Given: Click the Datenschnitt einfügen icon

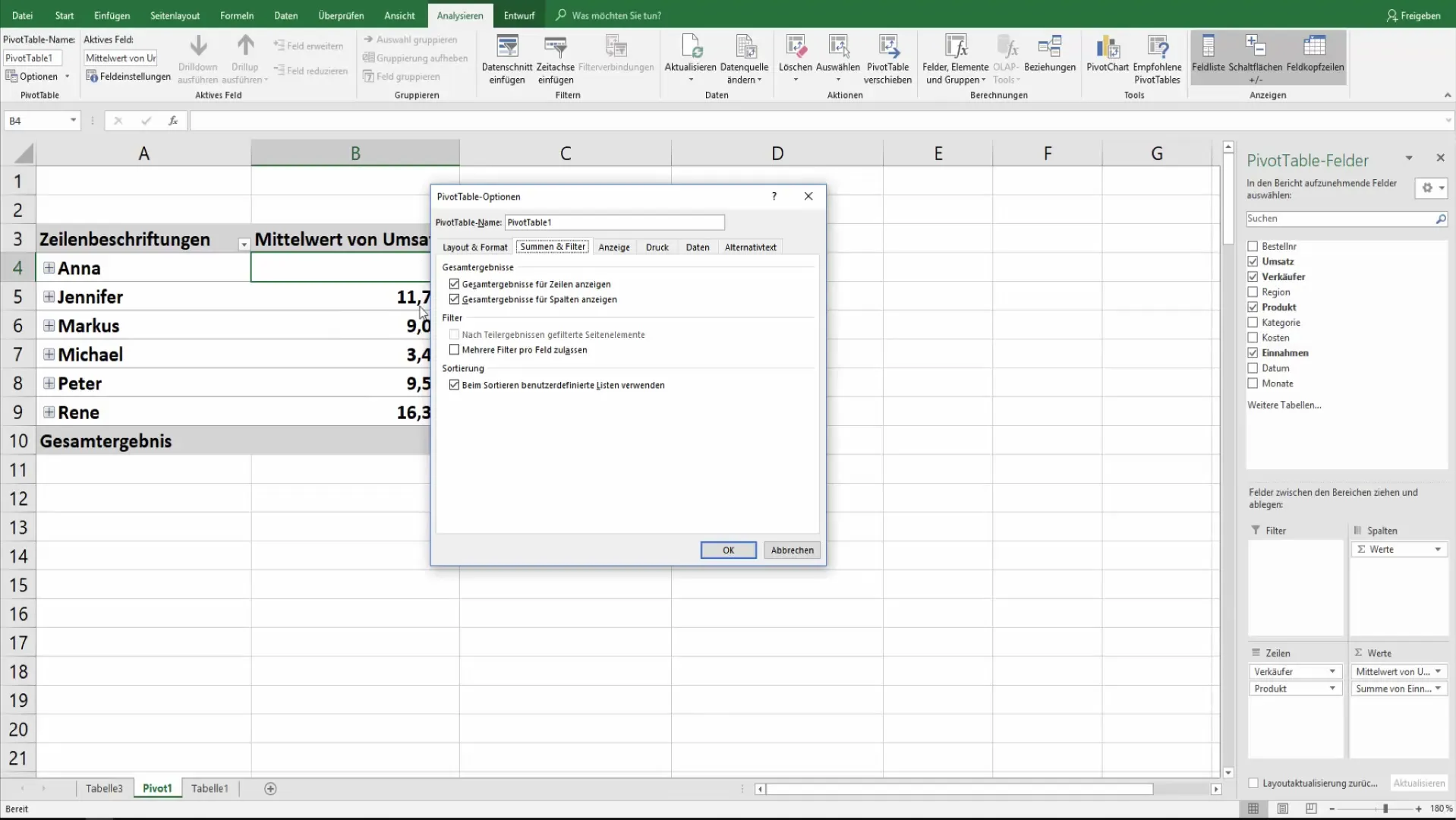Looking at the screenshot, I should (x=507, y=47).
